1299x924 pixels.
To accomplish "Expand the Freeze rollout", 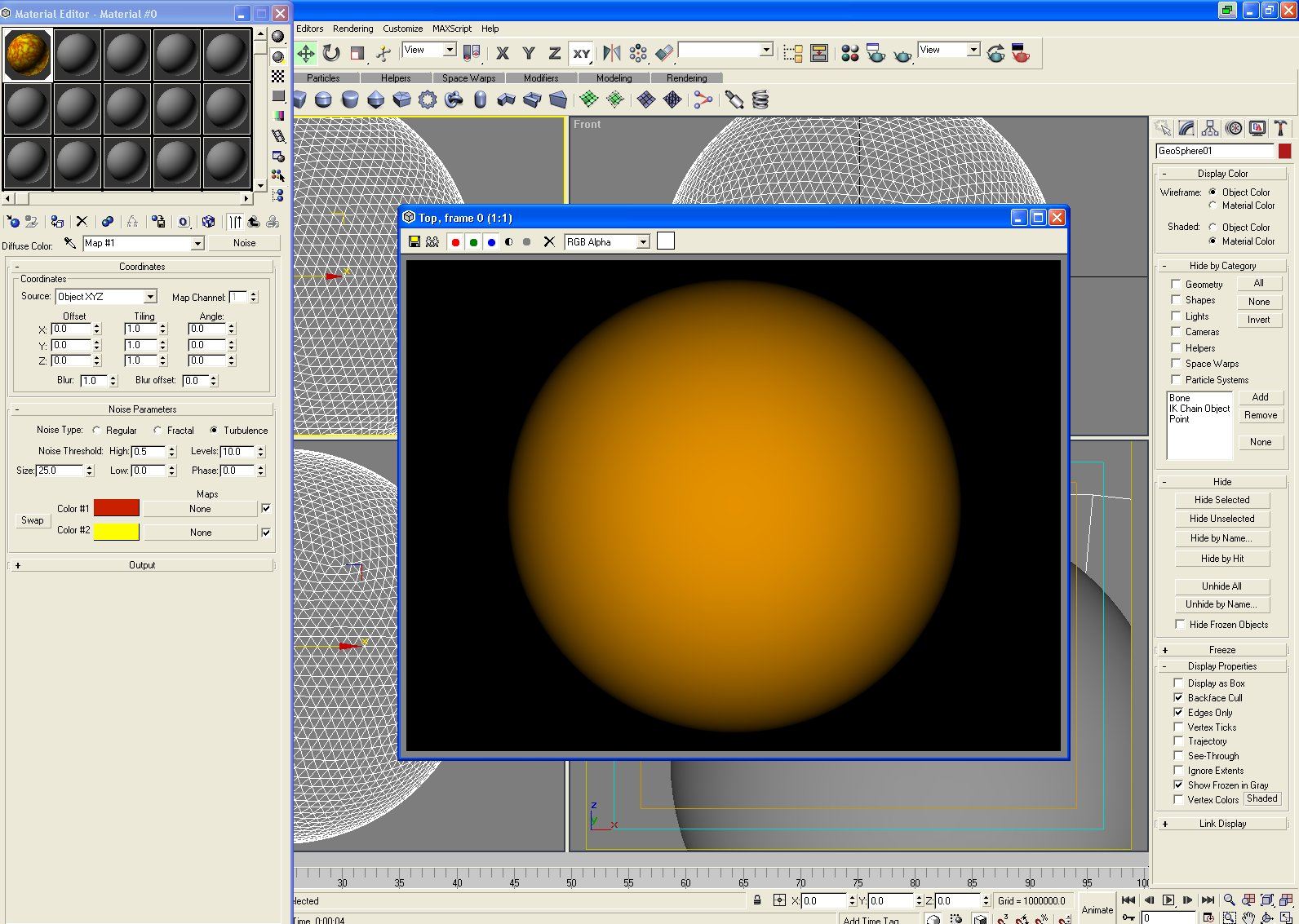I will (1221, 649).
